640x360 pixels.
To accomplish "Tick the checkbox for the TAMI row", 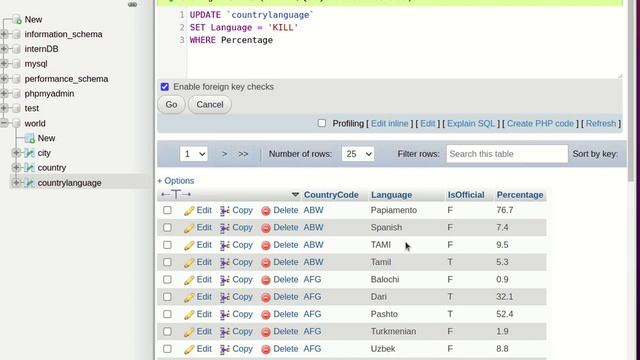I will tap(167, 245).
